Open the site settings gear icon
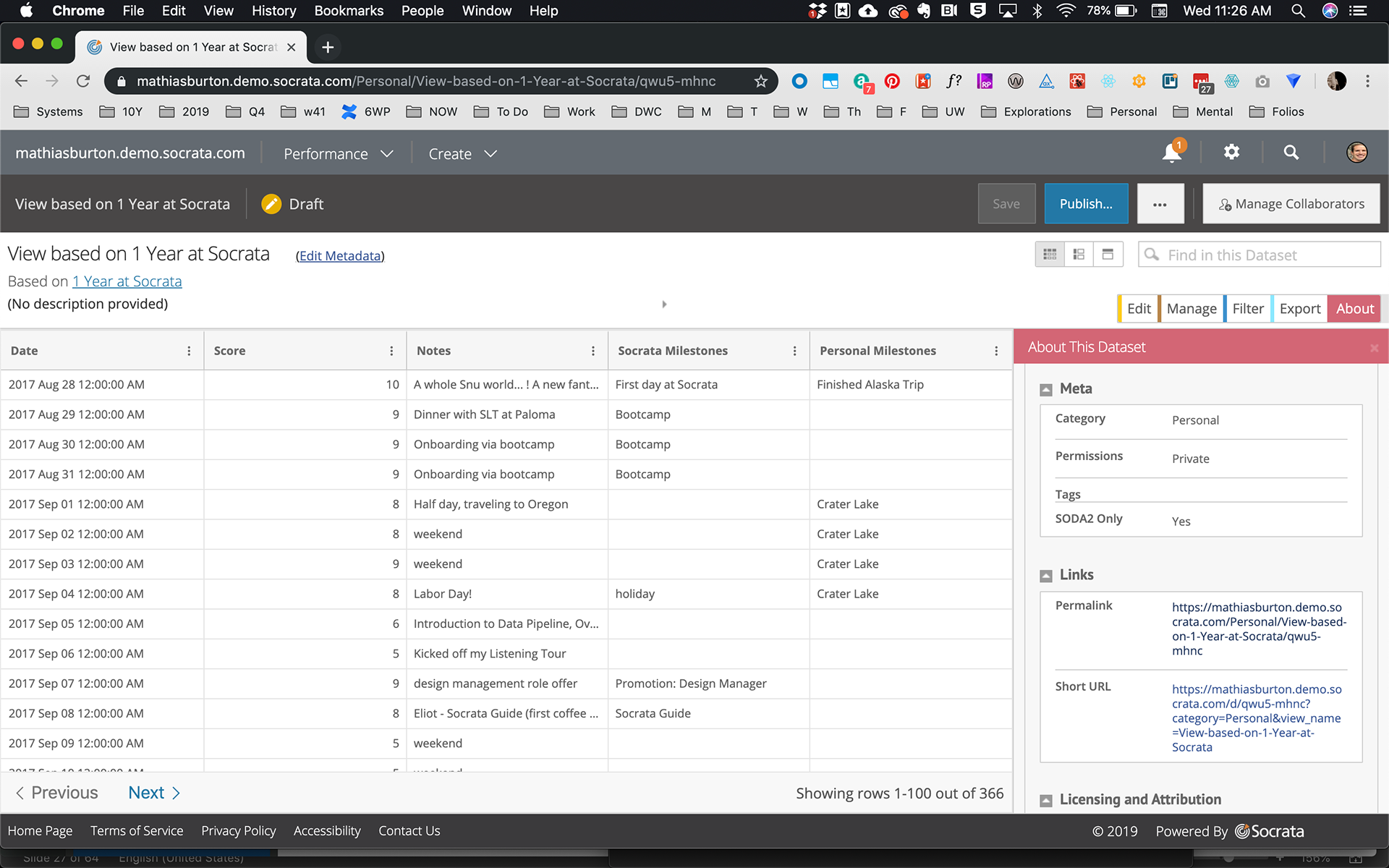This screenshot has height=868, width=1389. click(x=1231, y=152)
